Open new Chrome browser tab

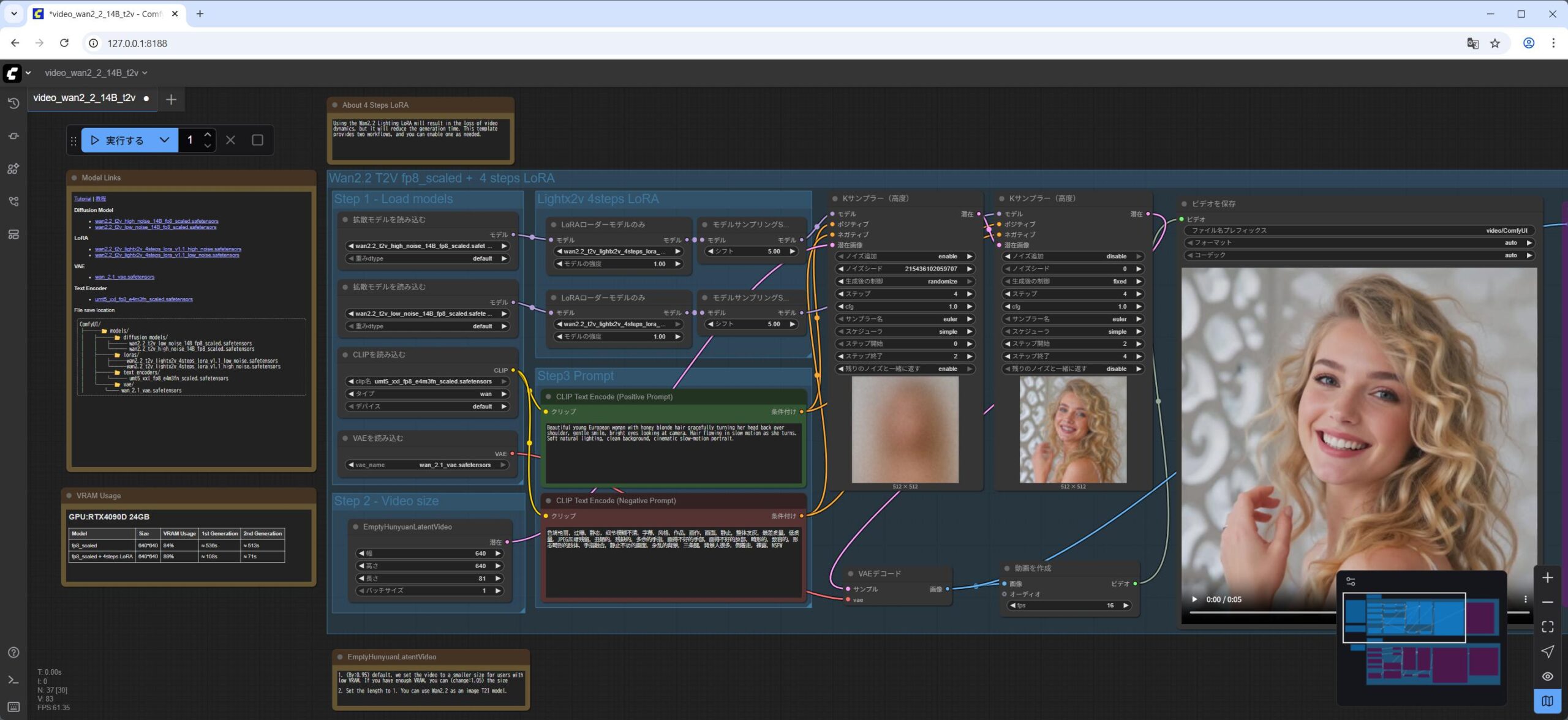[x=200, y=13]
